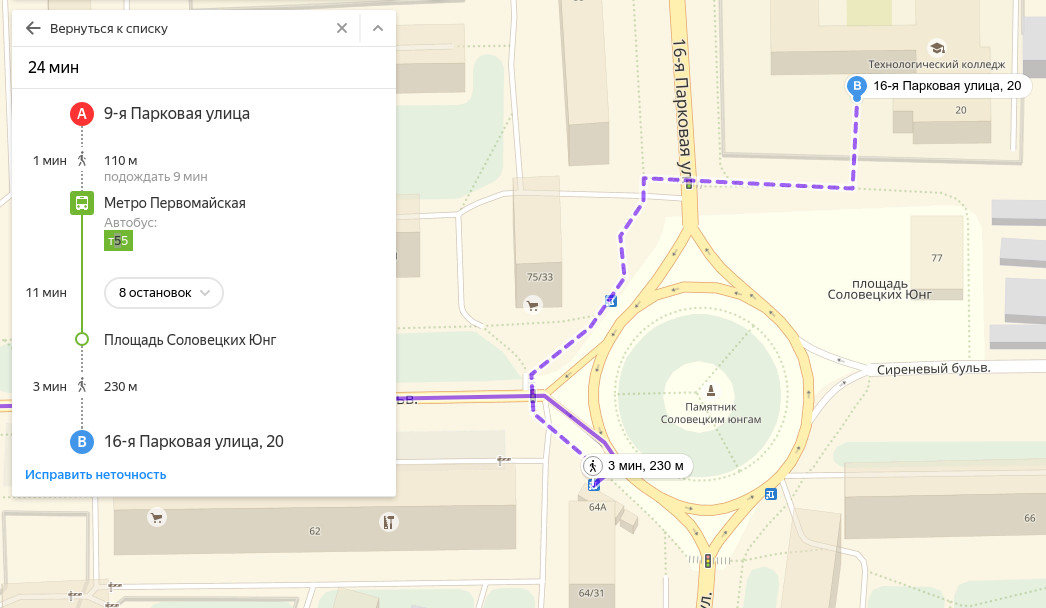Click the hardware store icon in building 62
The image size is (1046, 608).
389,522
